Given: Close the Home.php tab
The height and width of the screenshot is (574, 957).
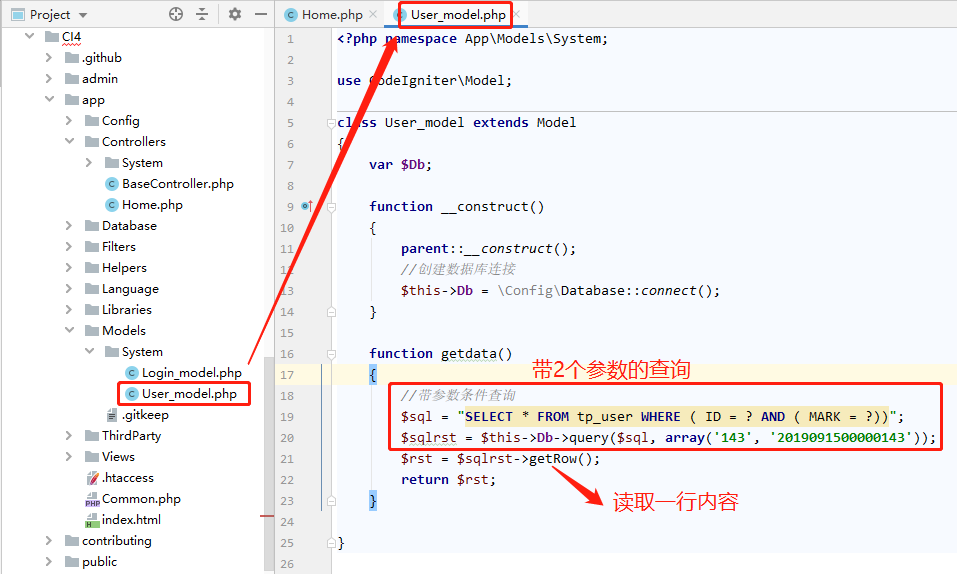Looking at the screenshot, I should tap(373, 14).
